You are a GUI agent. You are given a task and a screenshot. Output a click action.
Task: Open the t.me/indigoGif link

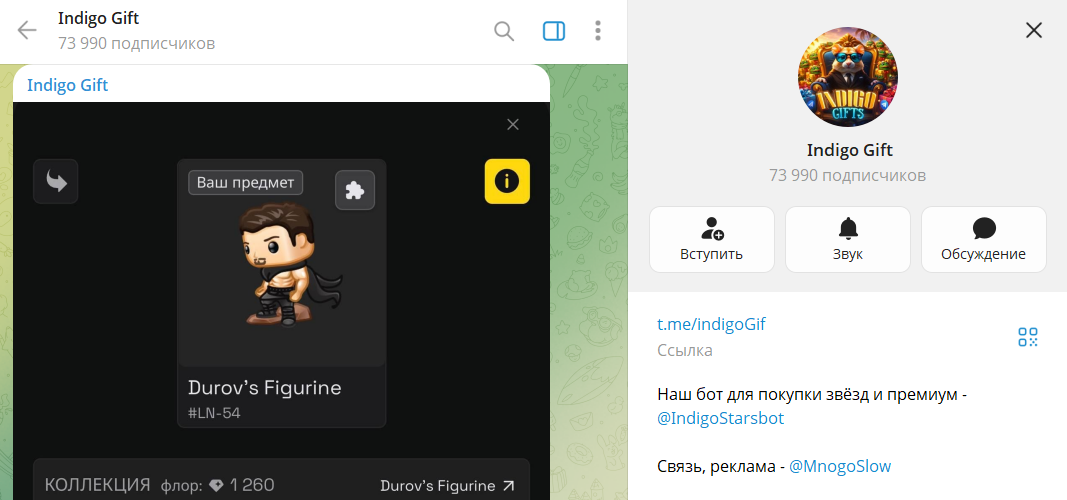(x=711, y=324)
